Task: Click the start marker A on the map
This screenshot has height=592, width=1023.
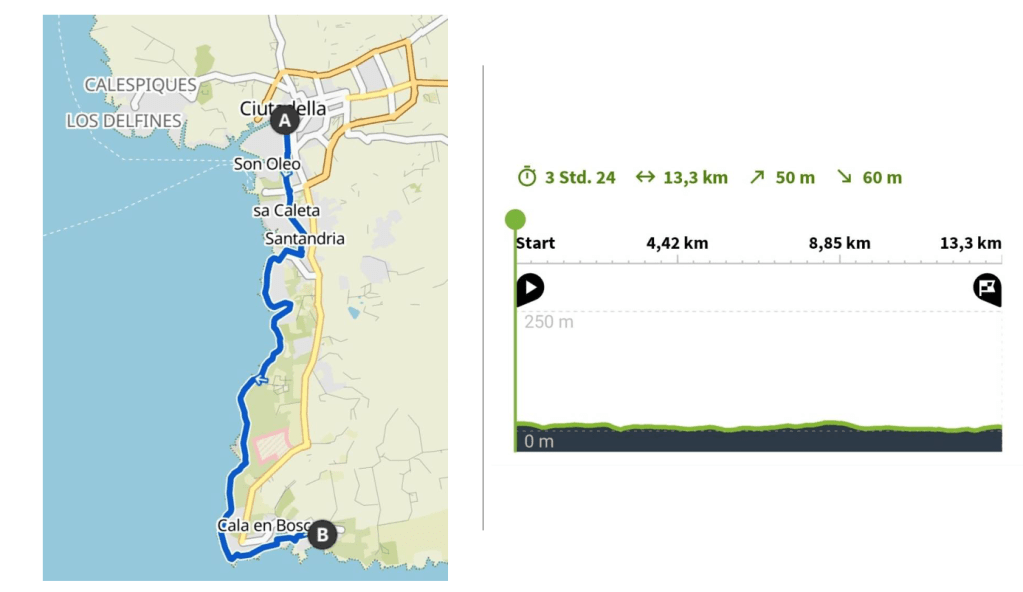Action: pyautogui.click(x=285, y=121)
